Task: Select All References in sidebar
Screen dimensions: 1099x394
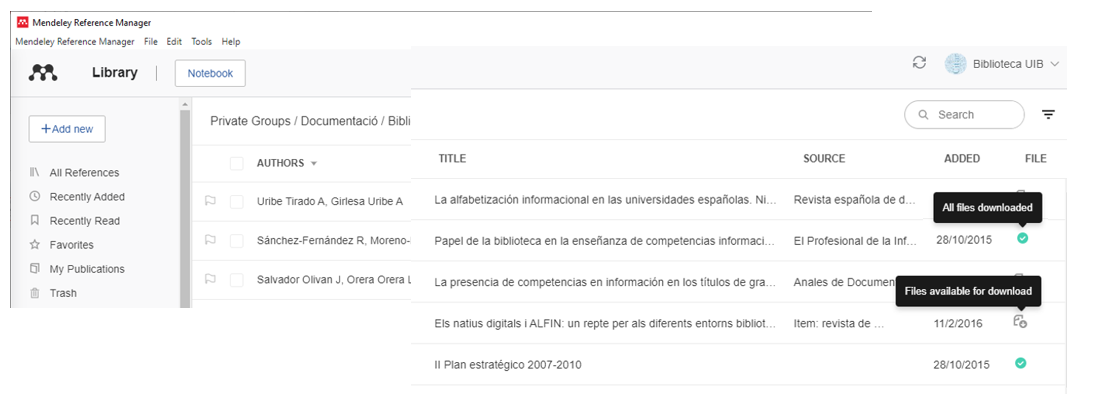Action: (x=84, y=172)
